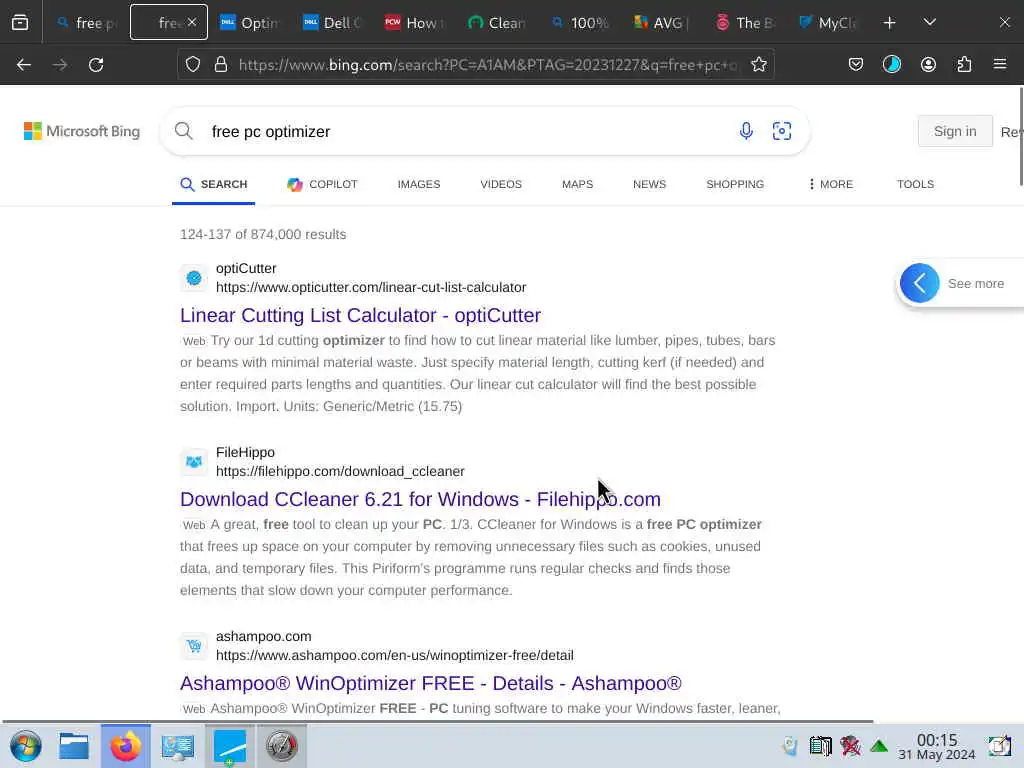
Task: Click the Firefox taskbar icon
Action: (125, 746)
